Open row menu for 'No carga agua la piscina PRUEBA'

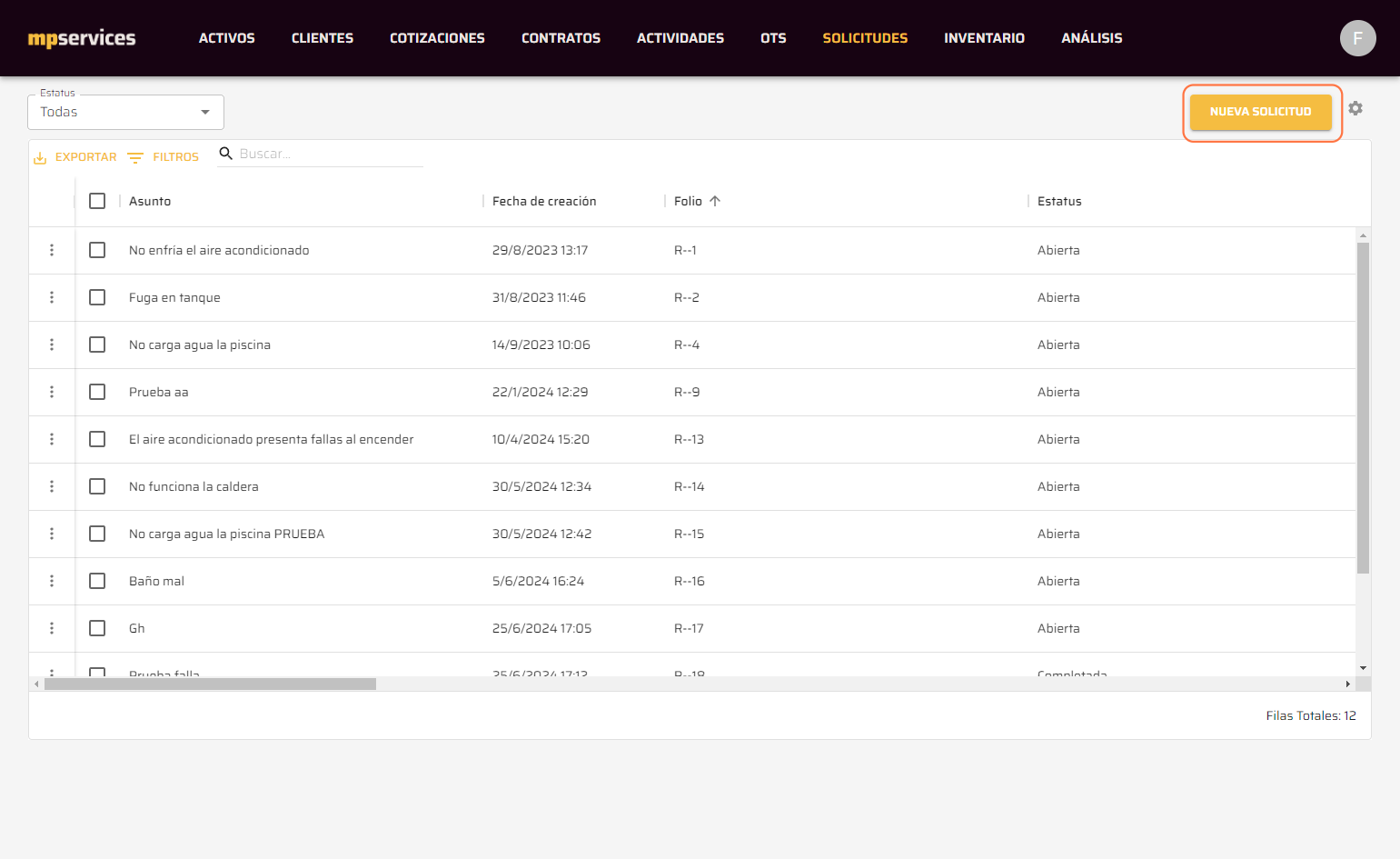pos(52,534)
